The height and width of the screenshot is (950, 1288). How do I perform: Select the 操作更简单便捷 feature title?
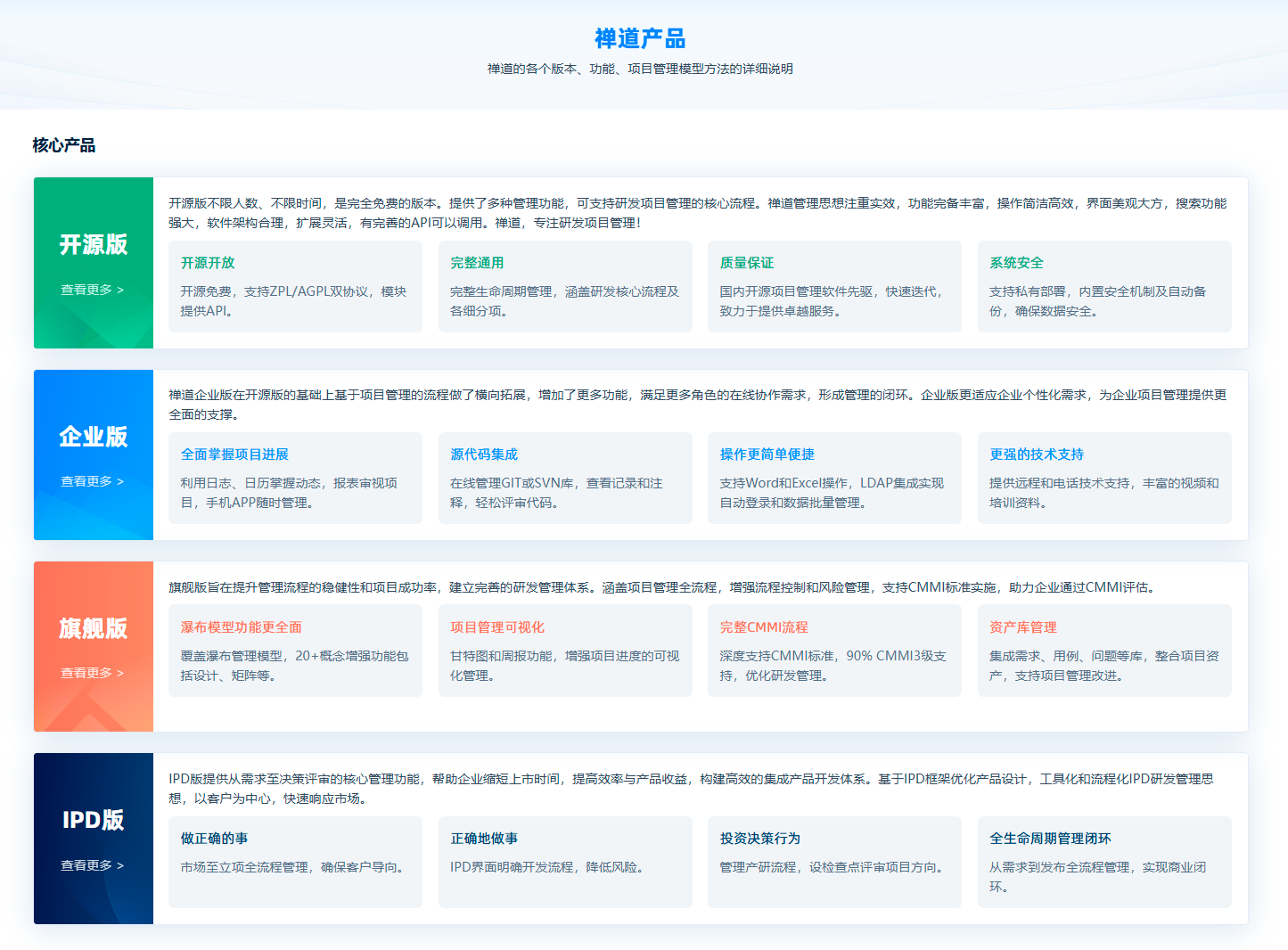(x=767, y=455)
